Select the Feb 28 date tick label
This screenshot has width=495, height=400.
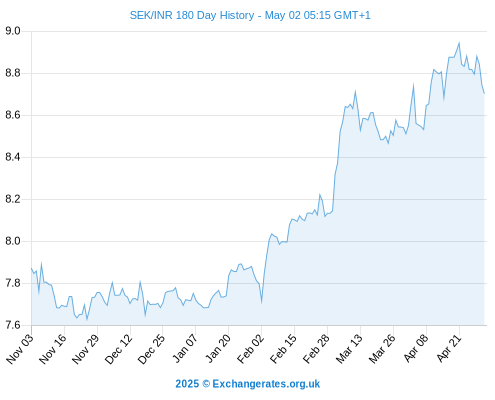pos(316,348)
